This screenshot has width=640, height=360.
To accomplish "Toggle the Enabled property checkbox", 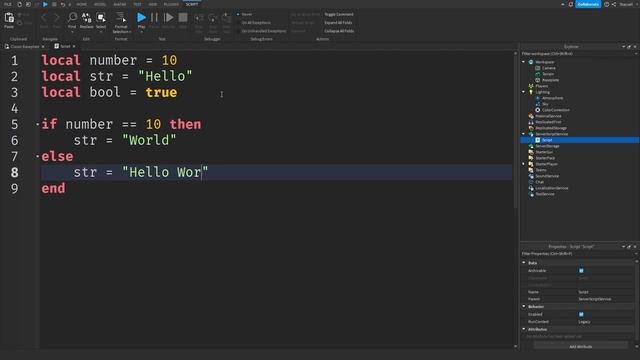I will pyautogui.click(x=581, y=314).
